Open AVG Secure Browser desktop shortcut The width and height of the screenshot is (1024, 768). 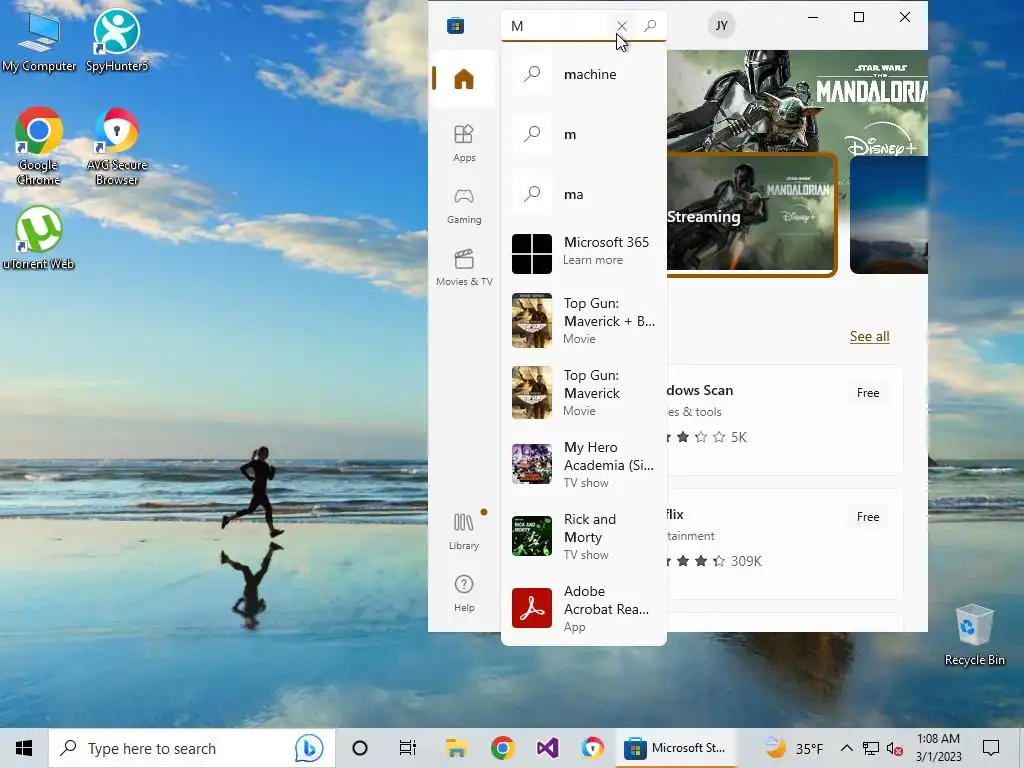coord(117,146)
